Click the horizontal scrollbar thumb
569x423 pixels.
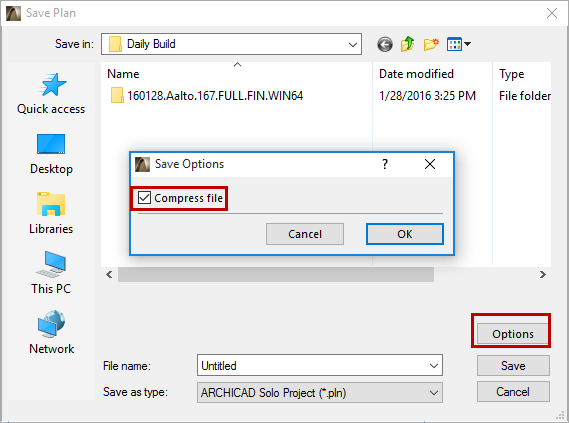point(276,275)
